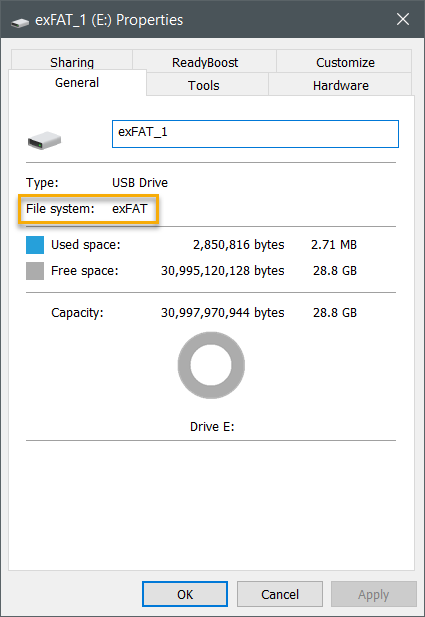Go to the Tools tab
The width and height of the screenshot is (425, 617).
[203, 85]
